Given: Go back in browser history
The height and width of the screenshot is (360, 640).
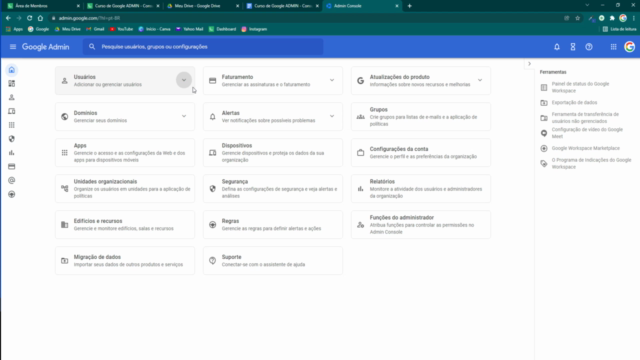Looking at the screenshot, I should coord(8,18).
